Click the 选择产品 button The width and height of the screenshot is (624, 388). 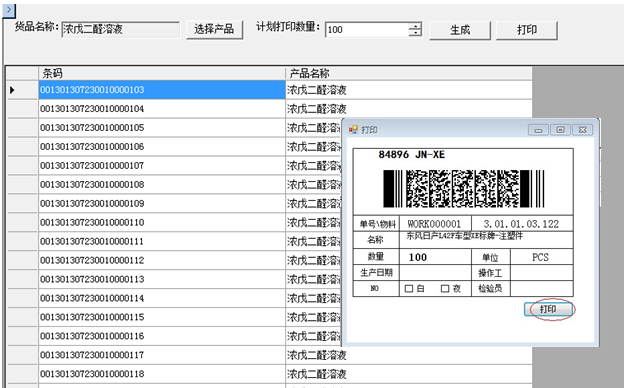click(214, 29)
